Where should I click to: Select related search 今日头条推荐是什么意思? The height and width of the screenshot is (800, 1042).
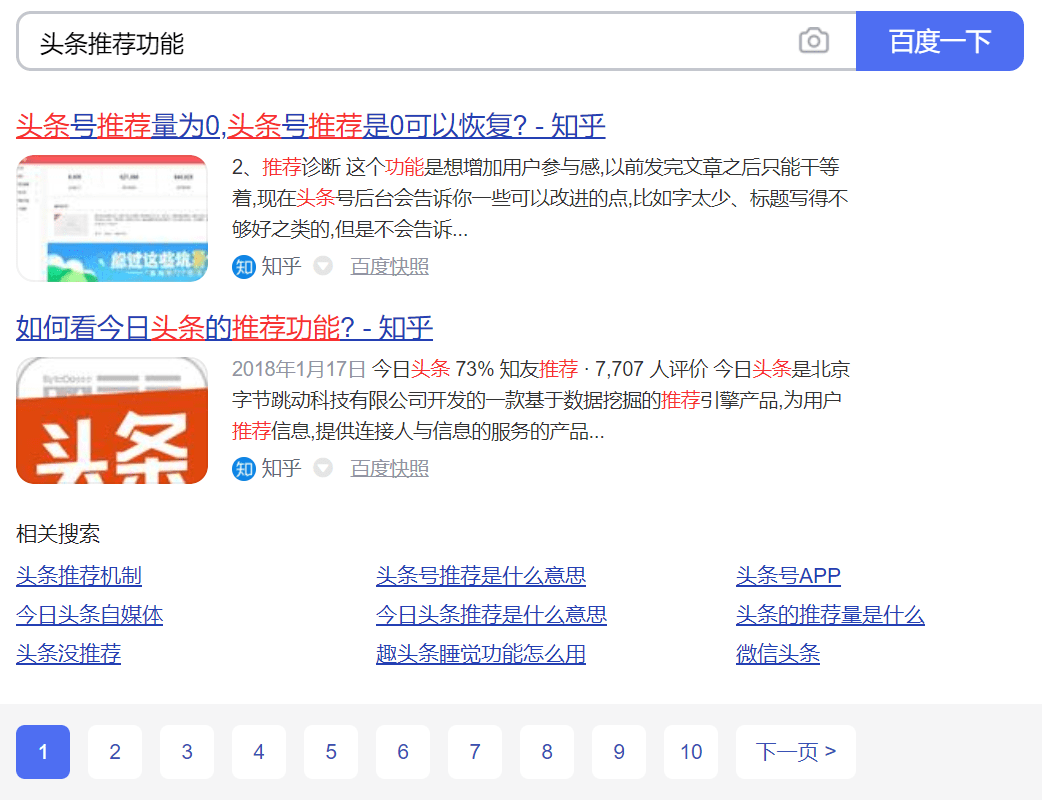(492, 615)
